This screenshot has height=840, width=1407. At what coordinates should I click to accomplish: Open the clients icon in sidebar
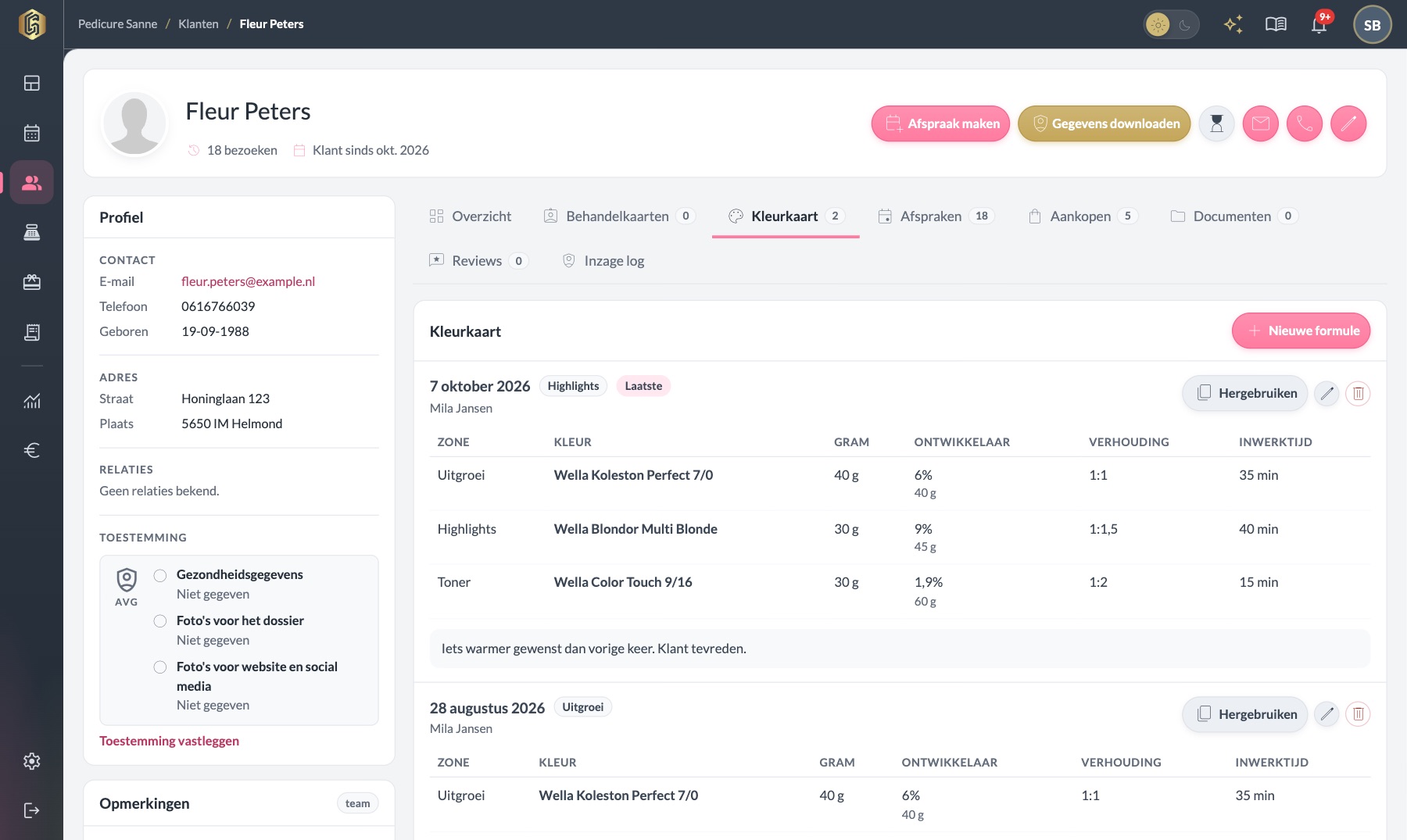click(31, 182)
